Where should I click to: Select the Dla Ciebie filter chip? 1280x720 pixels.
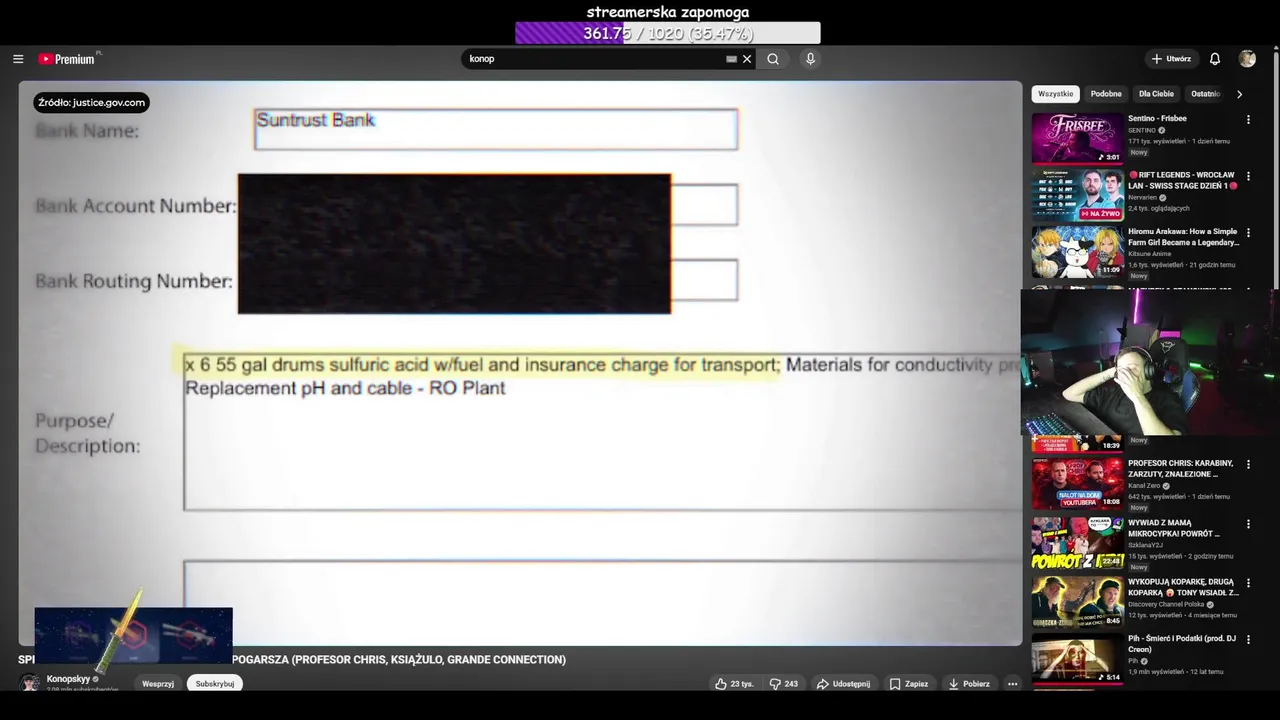point(1156,94)
